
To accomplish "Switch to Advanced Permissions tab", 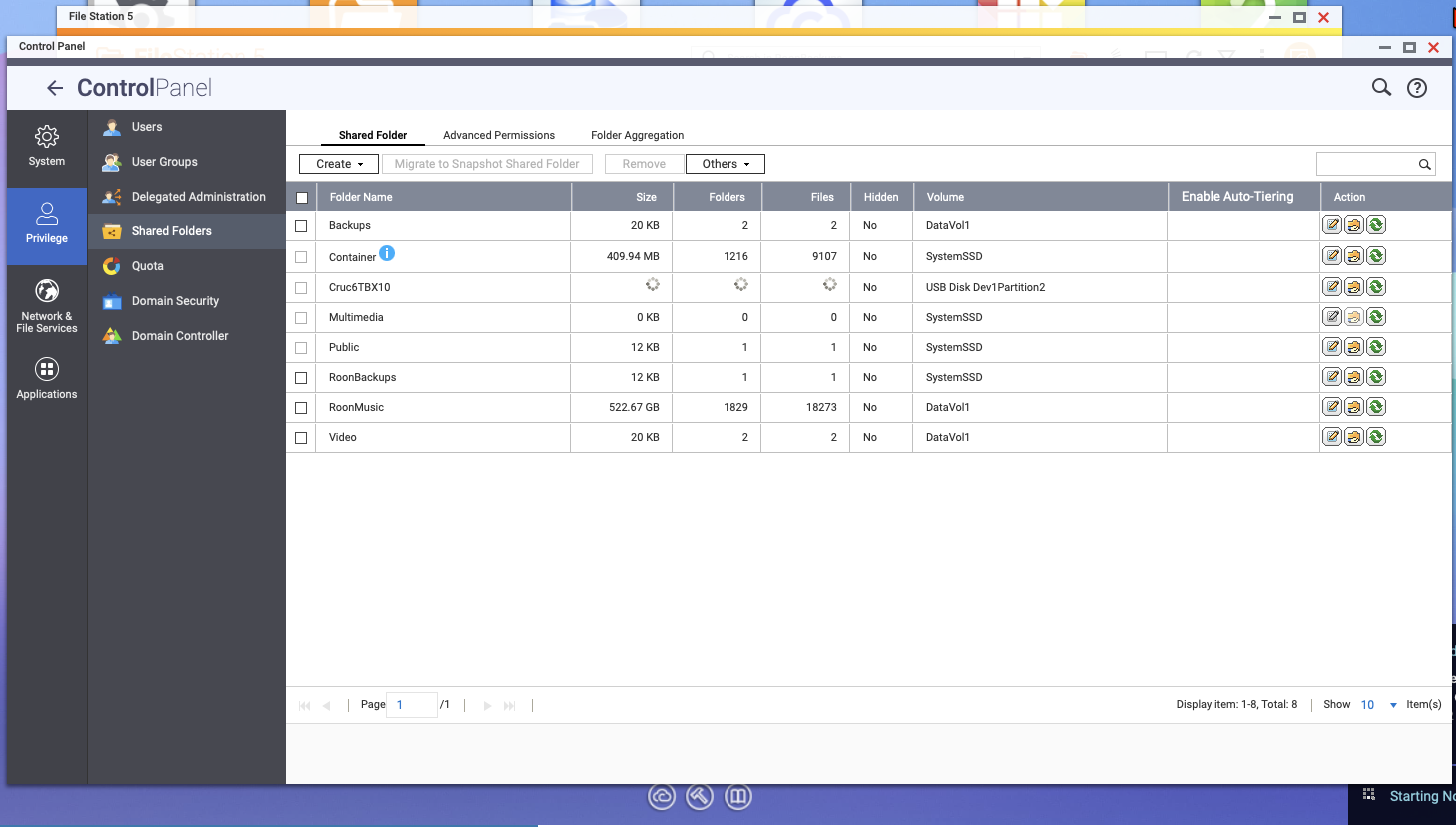I will [x=499, y=135].
